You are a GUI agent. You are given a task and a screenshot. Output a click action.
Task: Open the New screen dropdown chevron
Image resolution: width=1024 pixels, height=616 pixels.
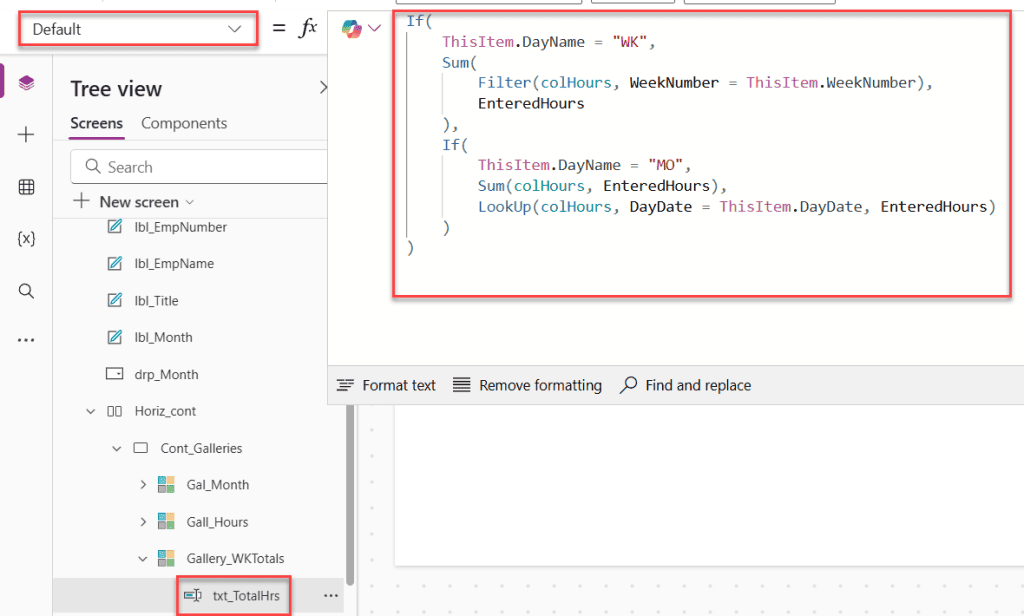(x=190, y=203)
